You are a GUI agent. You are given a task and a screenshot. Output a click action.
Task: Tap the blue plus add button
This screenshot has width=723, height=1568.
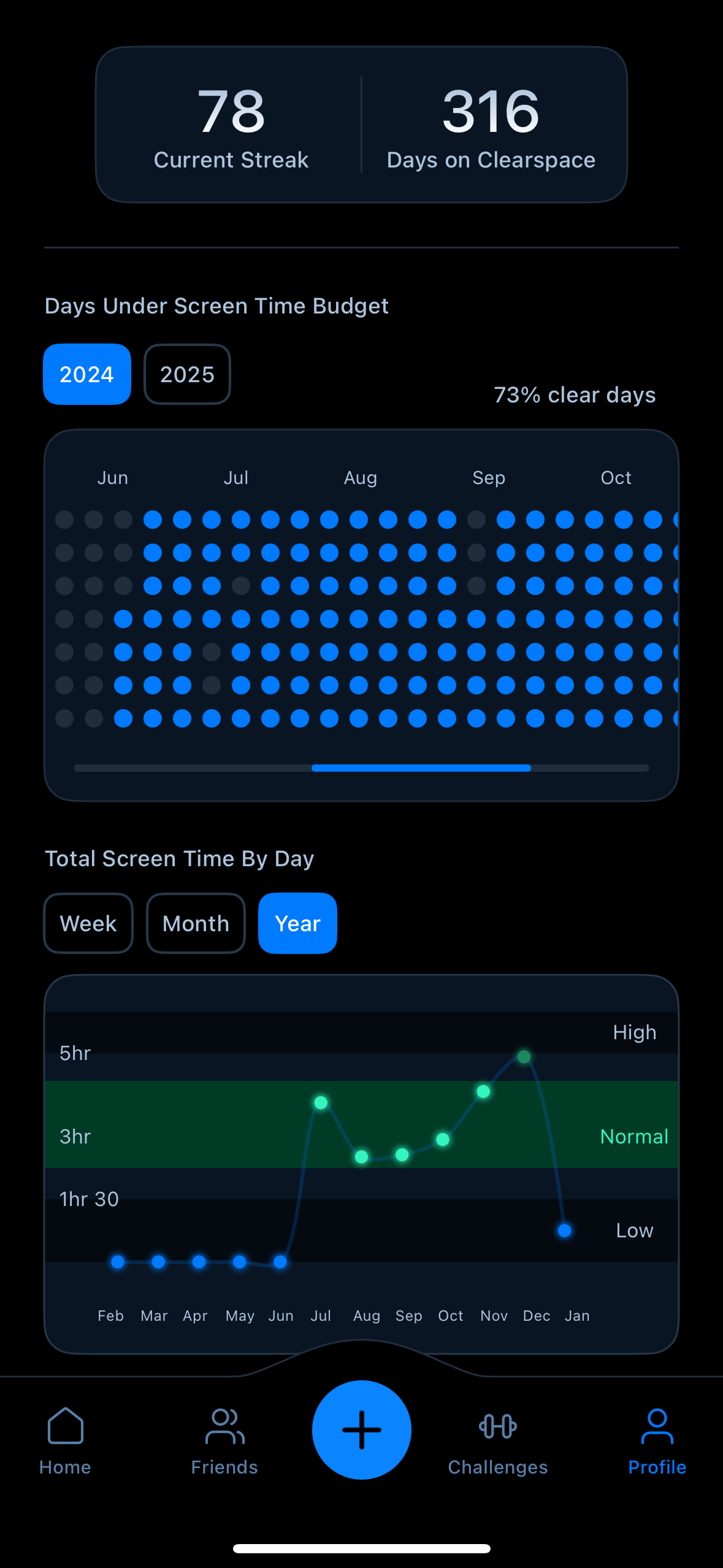point(362,1429)
